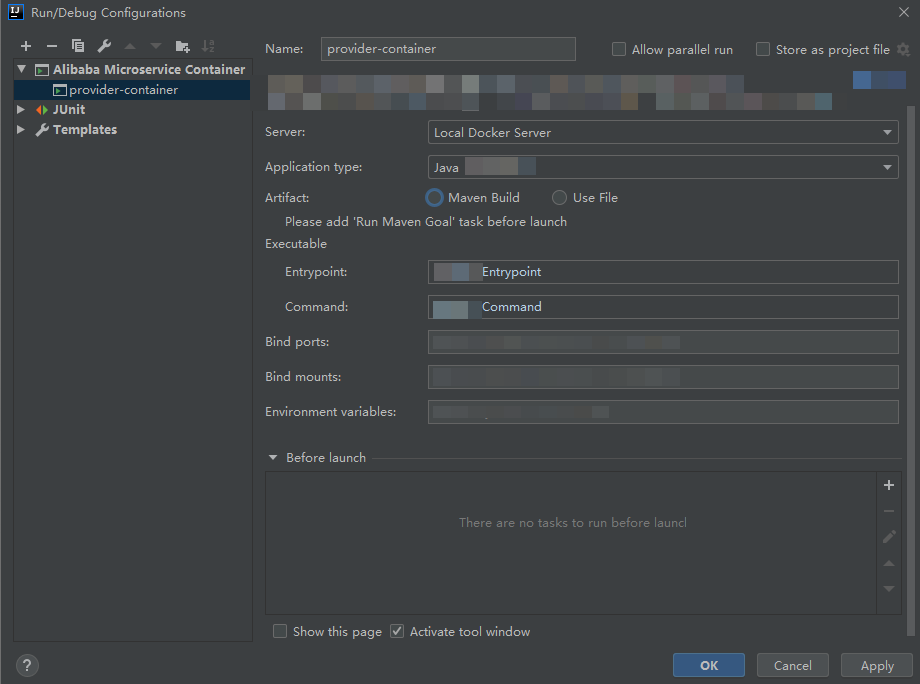Screen dimensions: 920x684
Task: Enable Store as project file checkbox
Action: [763, 49]
